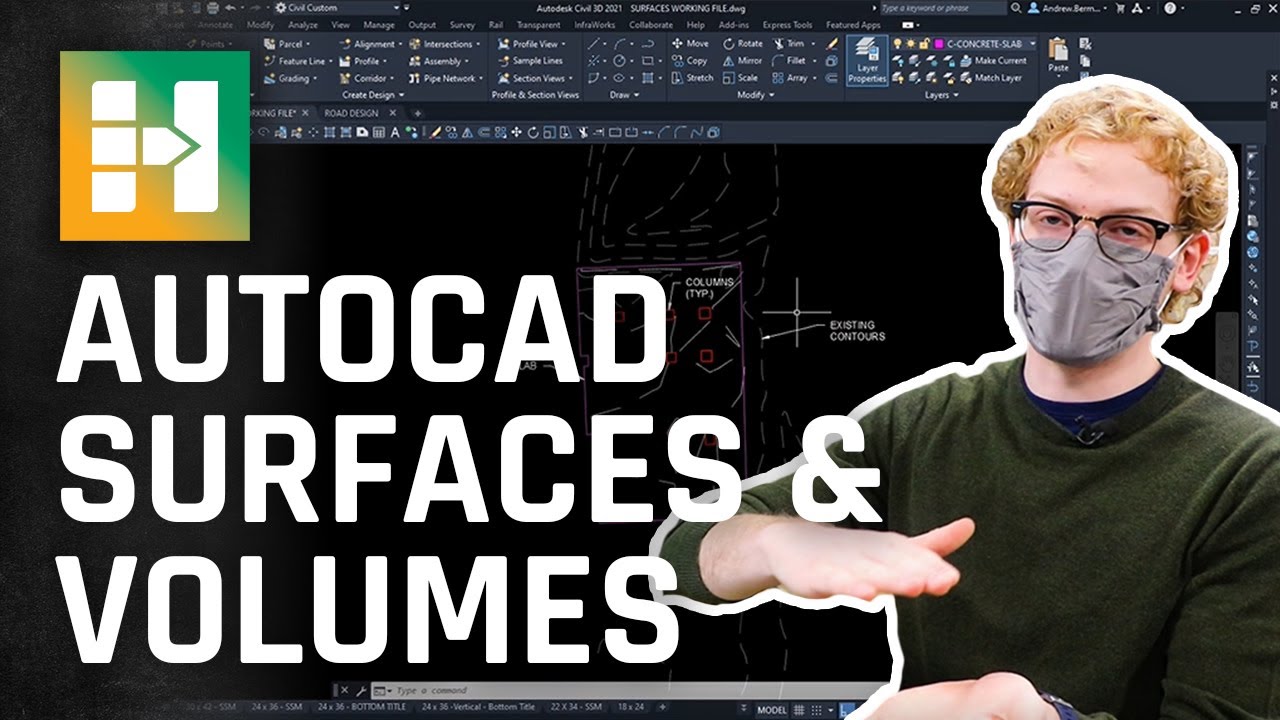
Task: Open the Intersections tool
Action: pos(445,44)
